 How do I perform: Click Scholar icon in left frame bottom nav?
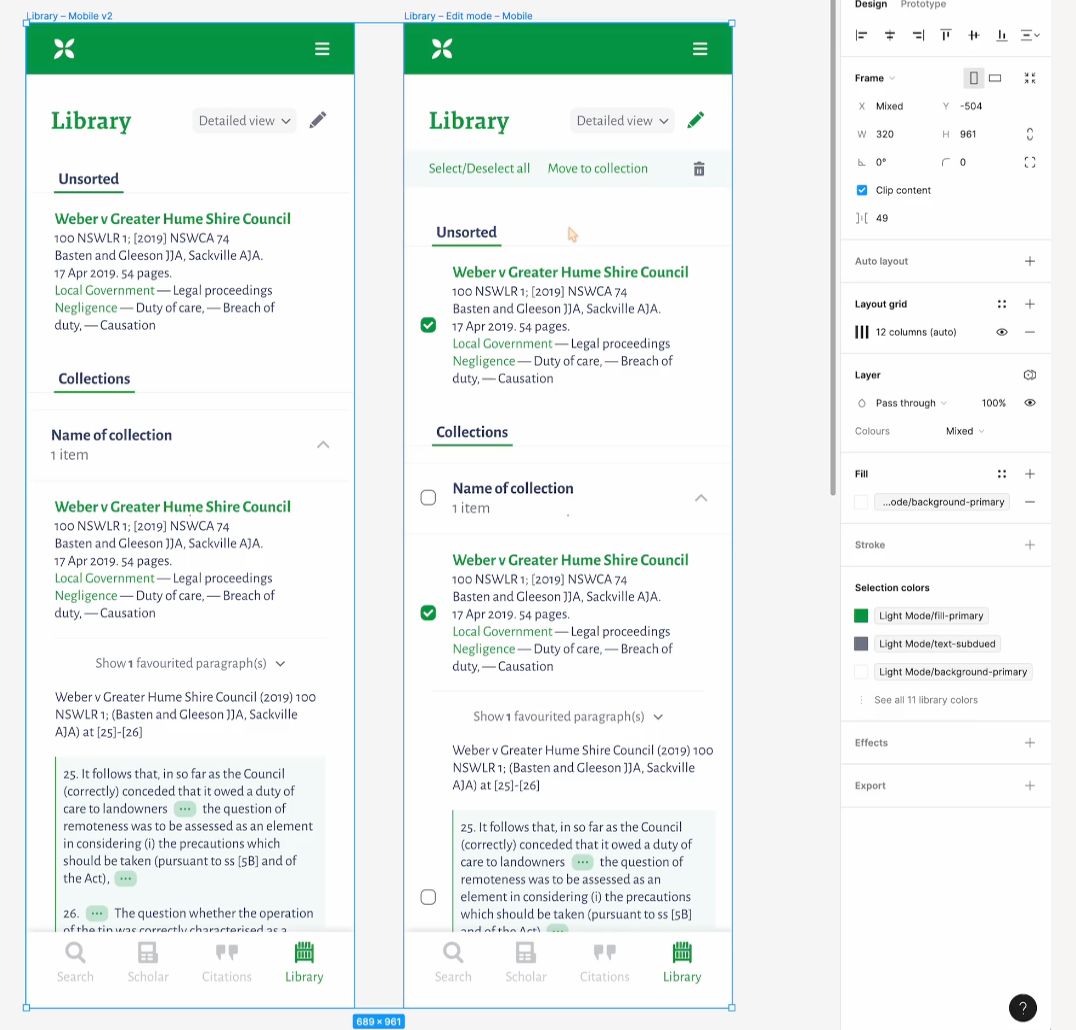148,953
